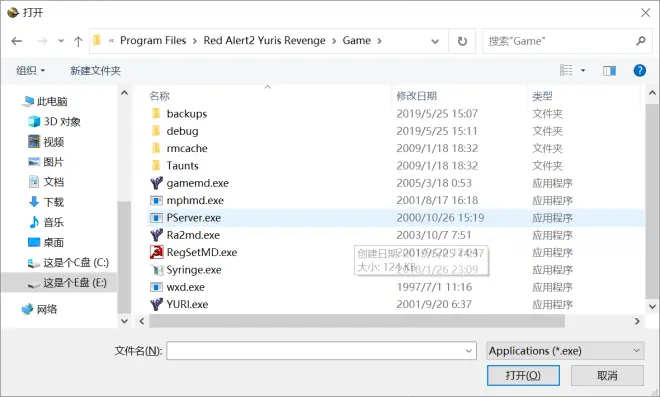
Task: Select gamemd.exe Yuri icon
Action: pos(156,183)
